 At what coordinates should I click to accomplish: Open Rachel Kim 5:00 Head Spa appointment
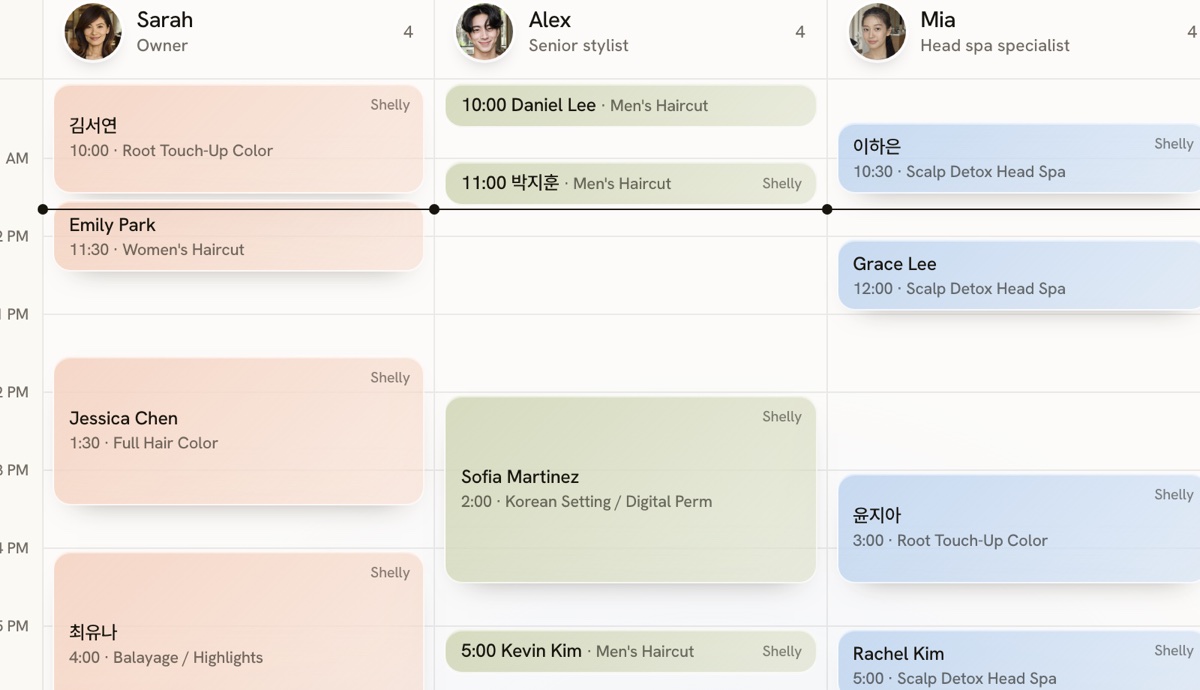[1019, 660]
